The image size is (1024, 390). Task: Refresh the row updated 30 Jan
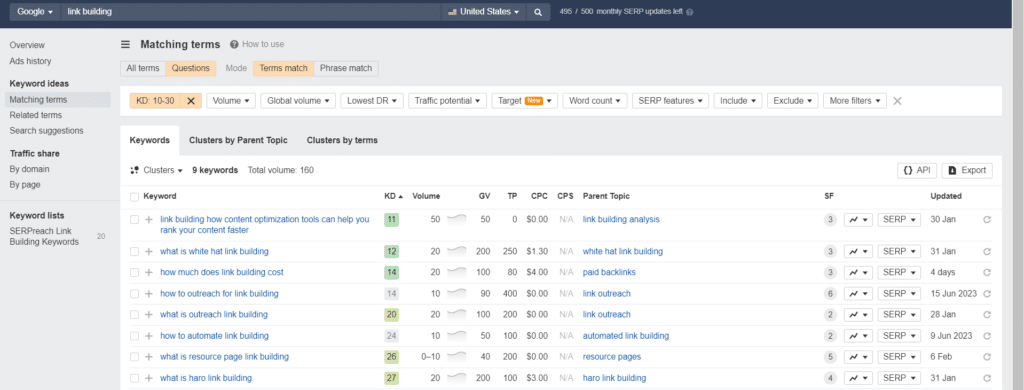pyautogui.click(x=987, y=220)
